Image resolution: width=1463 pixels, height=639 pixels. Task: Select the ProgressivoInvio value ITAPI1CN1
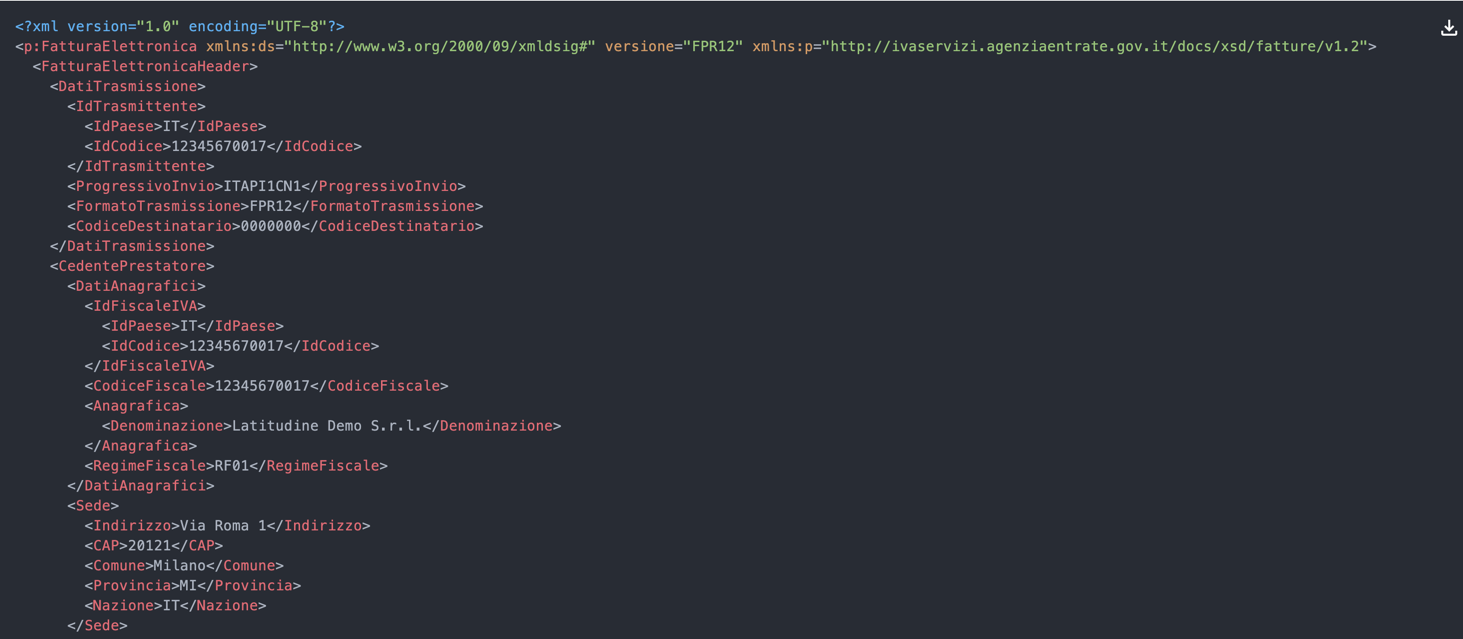pos(258,186)
